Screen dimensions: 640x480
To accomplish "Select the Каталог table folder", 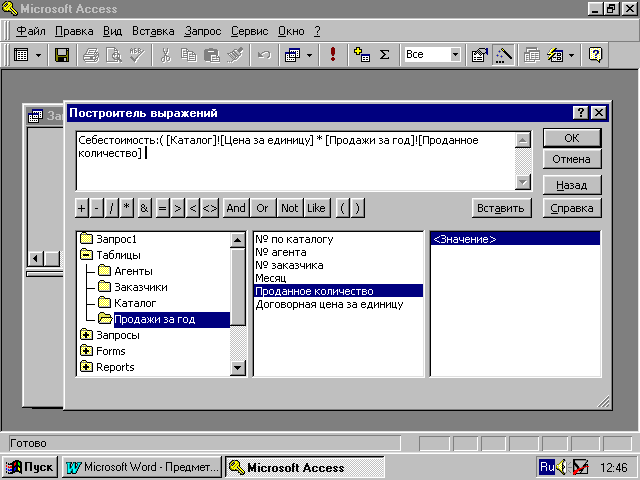I will 127,303.
